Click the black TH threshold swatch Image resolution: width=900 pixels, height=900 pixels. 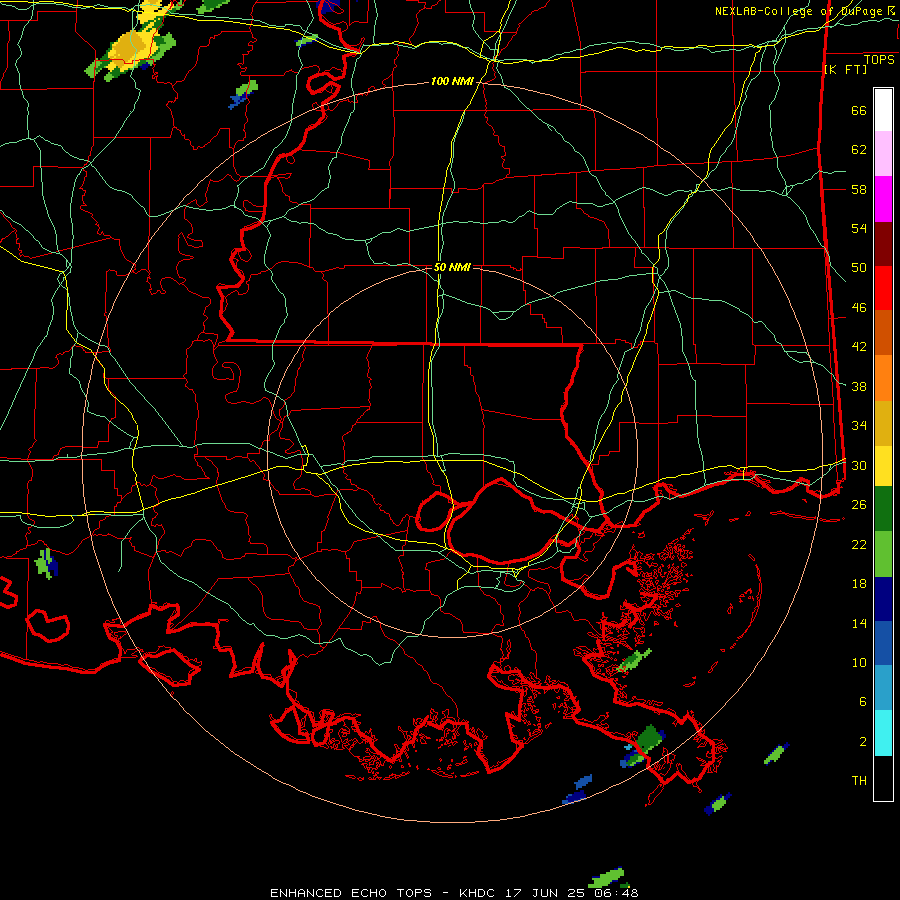pos(883,778)
